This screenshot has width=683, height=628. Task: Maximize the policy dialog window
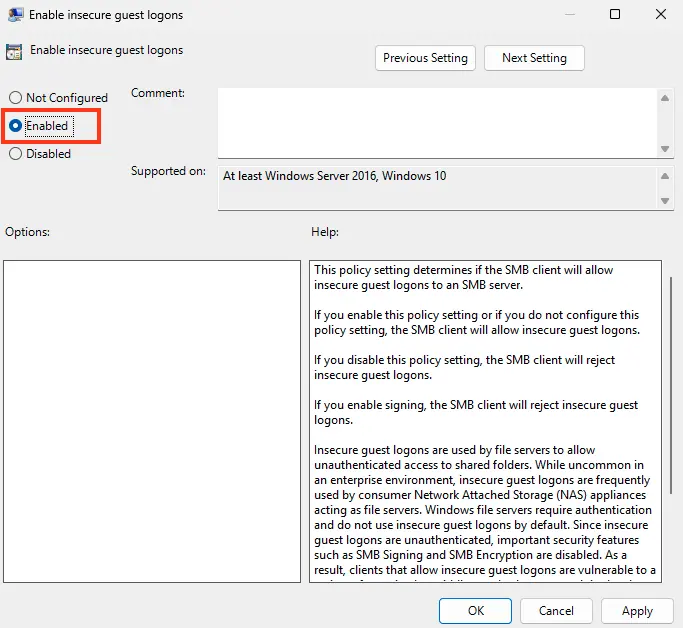615,15
